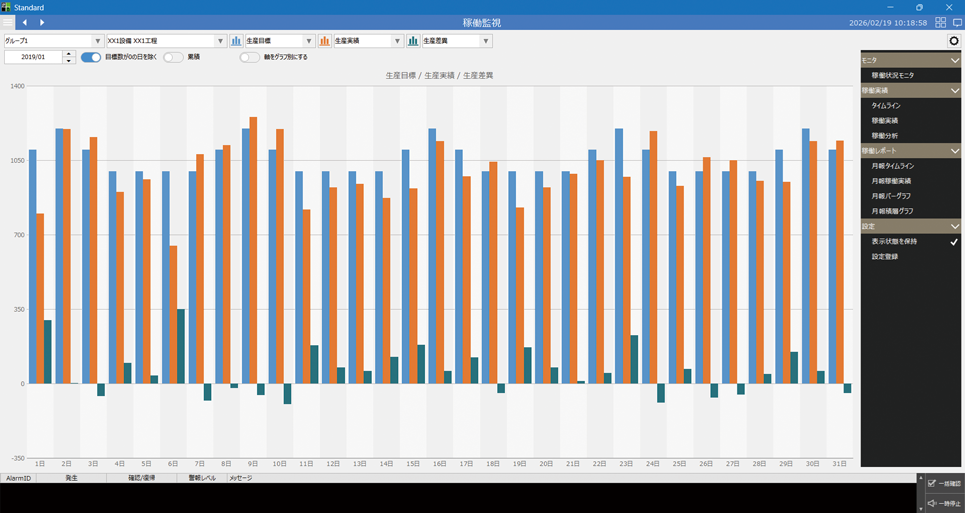Viewport: 965px width, 513px height.
Task: Open the hamburger menu in title bar
Action: (x=8, y=22)
